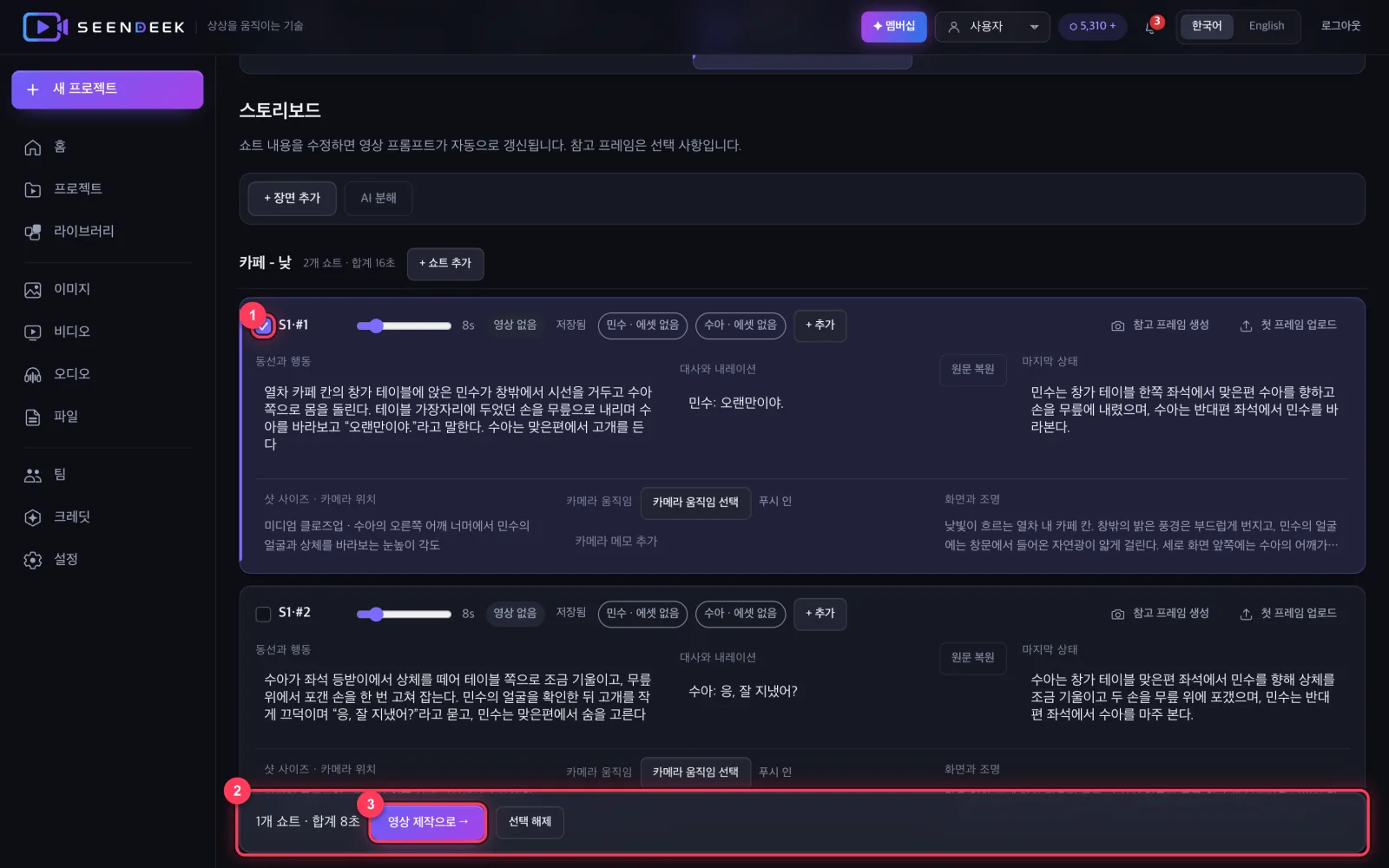The image size is (1389, 868).
Task: Add a character asset to S1·#1
Action: 820,325
